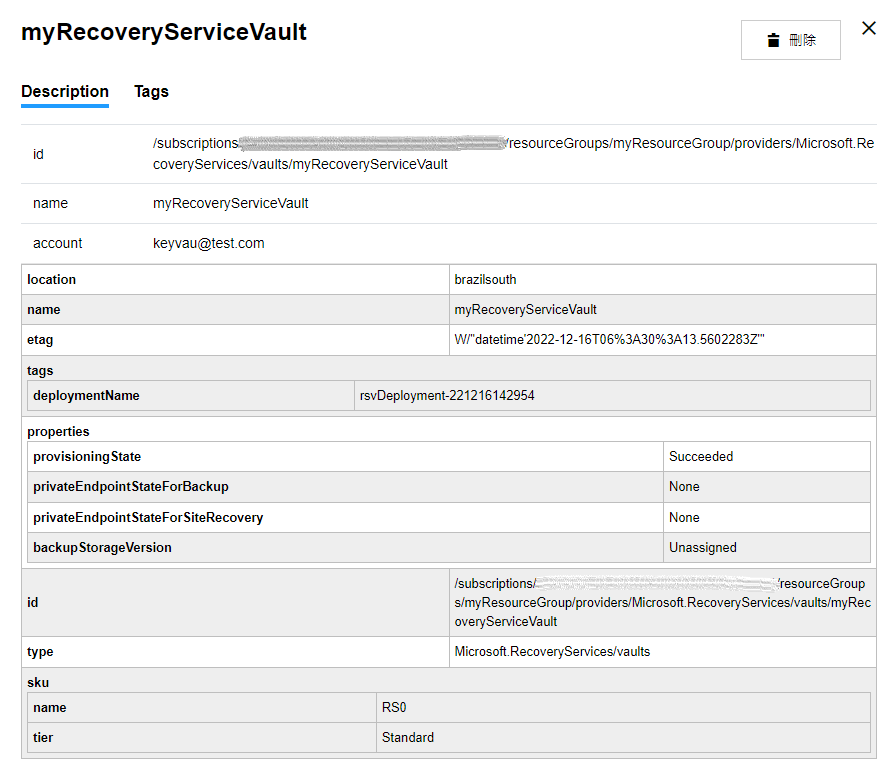Screen dimensions: 895x775
Task: Select the sku section heading
Action: tap(38, 683)
